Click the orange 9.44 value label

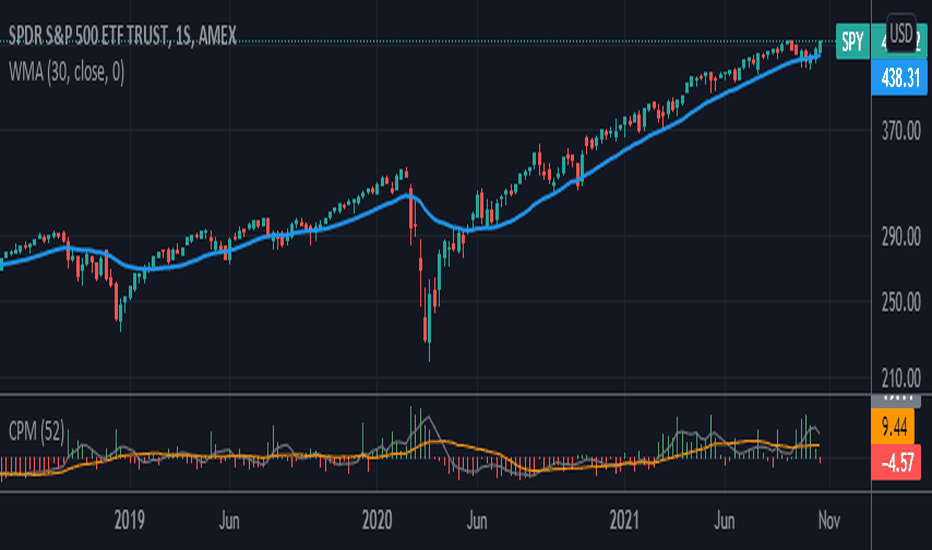pos(893,426)
